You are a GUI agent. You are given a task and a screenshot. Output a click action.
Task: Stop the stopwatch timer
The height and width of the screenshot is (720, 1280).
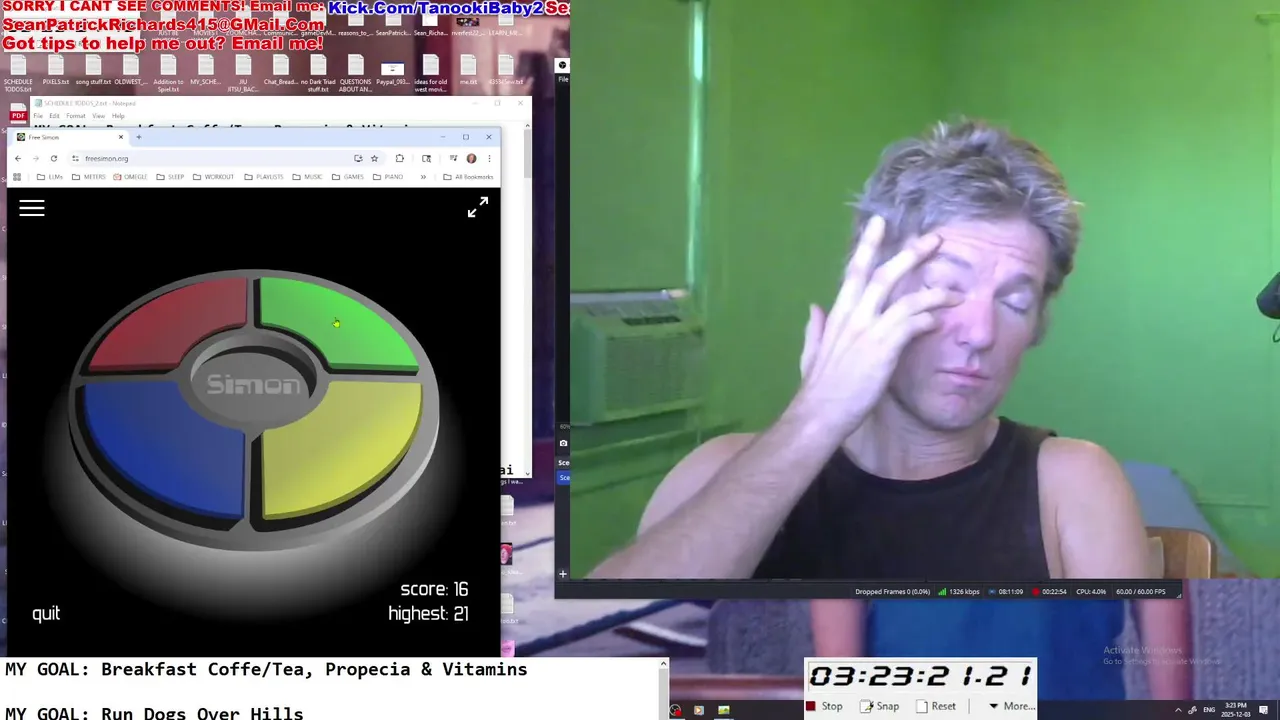pyautogui.click(x=824, y=706)
